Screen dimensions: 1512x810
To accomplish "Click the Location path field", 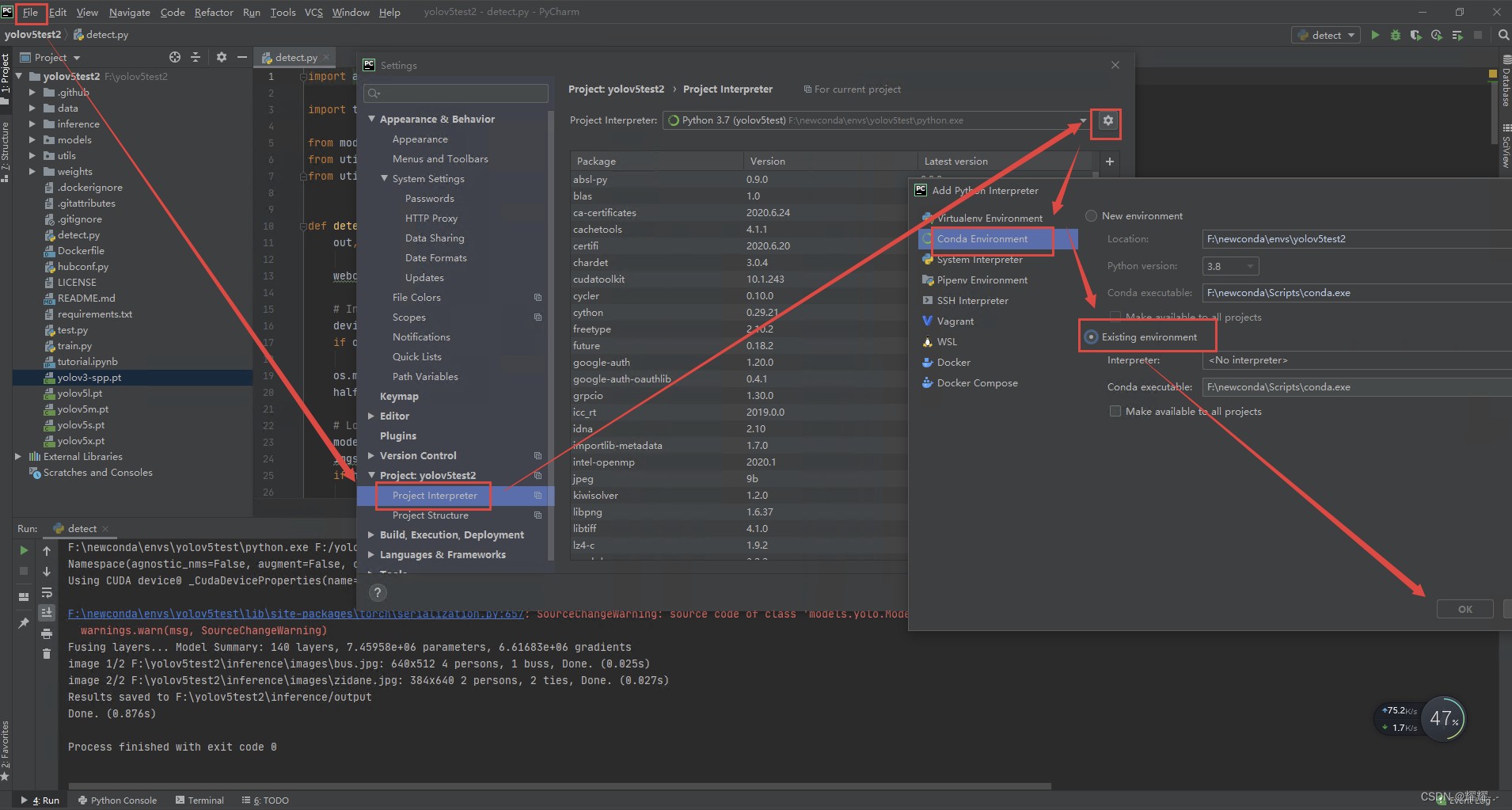I will point(1357,239).
